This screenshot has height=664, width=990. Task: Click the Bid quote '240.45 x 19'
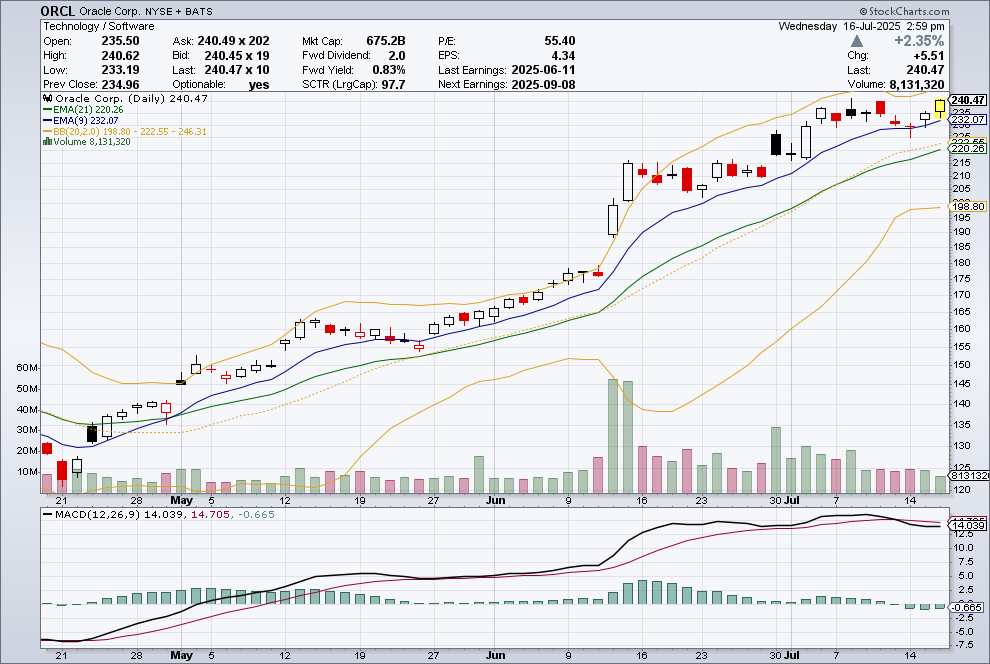click(237, 56)
